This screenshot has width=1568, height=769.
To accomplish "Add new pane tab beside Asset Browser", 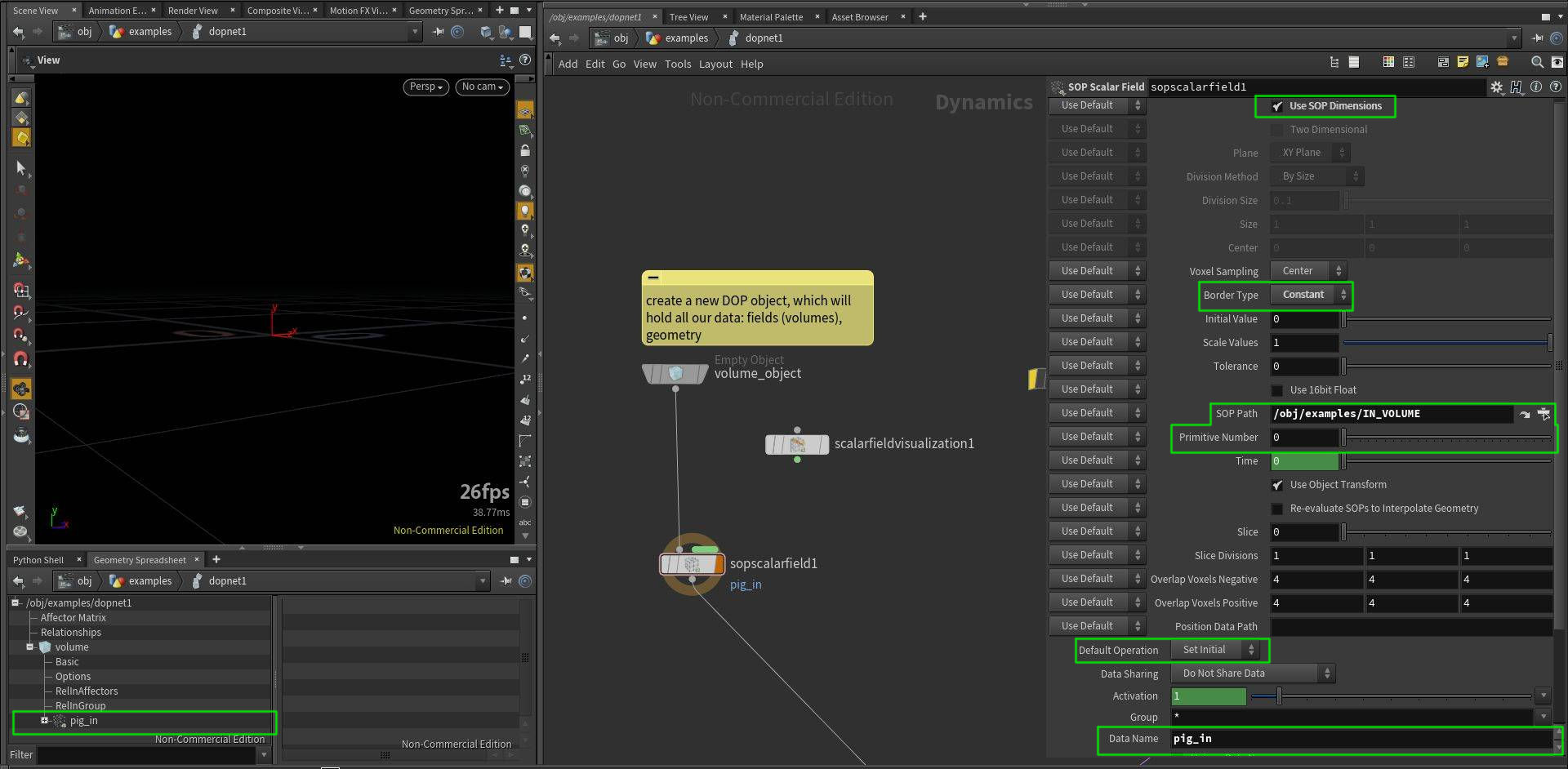I will coord(923,16).
